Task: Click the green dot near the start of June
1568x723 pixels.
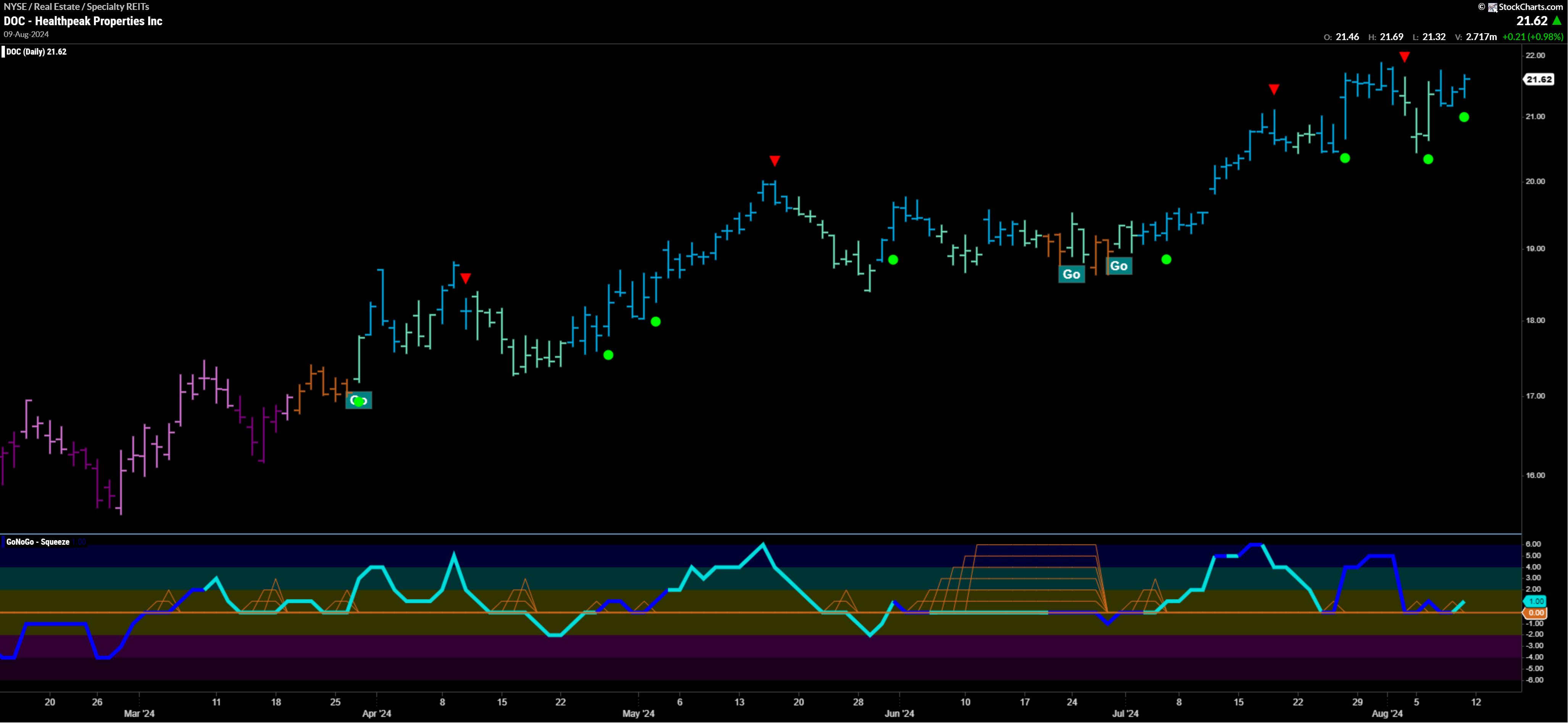Action: coord(893,260)
